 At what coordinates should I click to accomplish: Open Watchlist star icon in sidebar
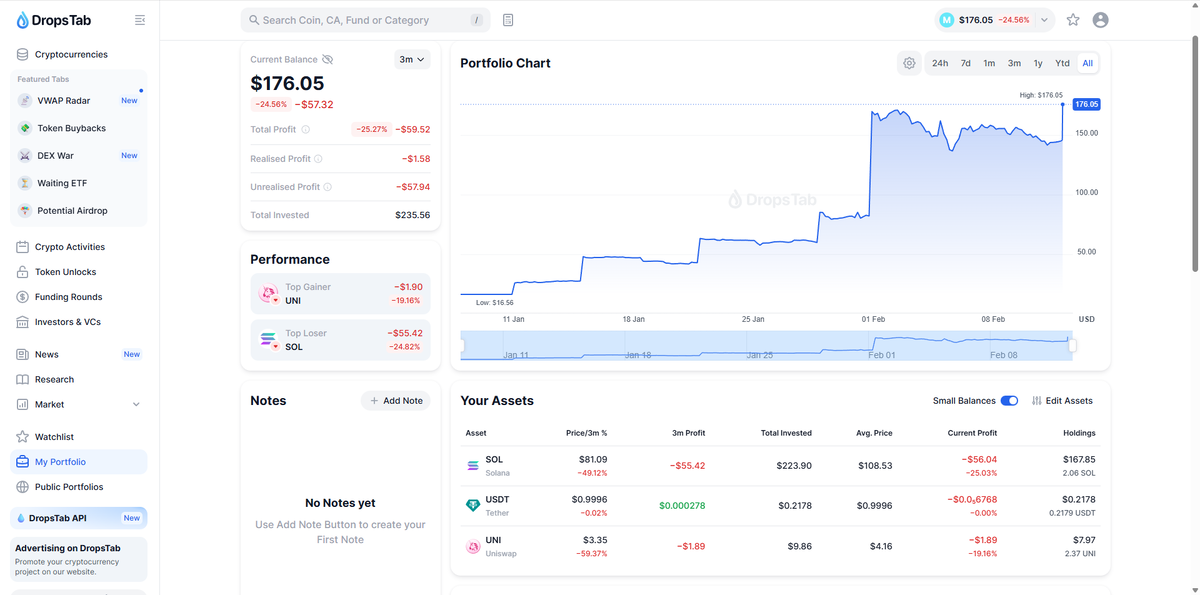tap(22, 437)
